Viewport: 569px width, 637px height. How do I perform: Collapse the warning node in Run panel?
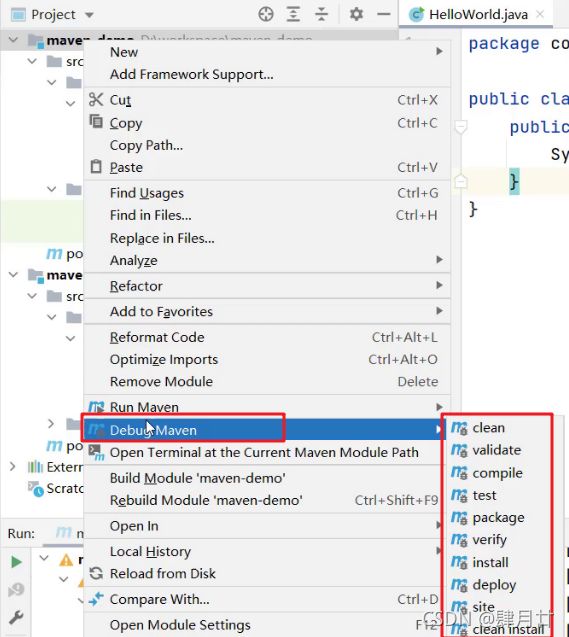44,558
